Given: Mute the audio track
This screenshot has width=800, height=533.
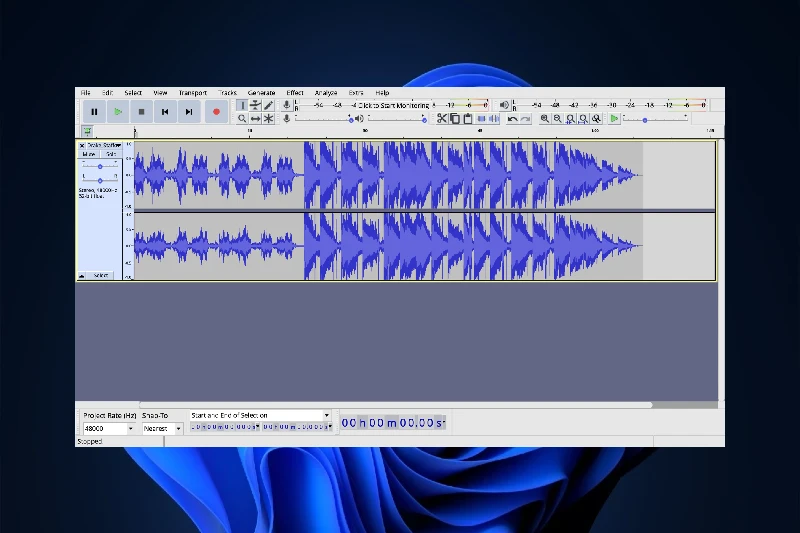Looking at the screenshot, I should [x=89, y=154].
